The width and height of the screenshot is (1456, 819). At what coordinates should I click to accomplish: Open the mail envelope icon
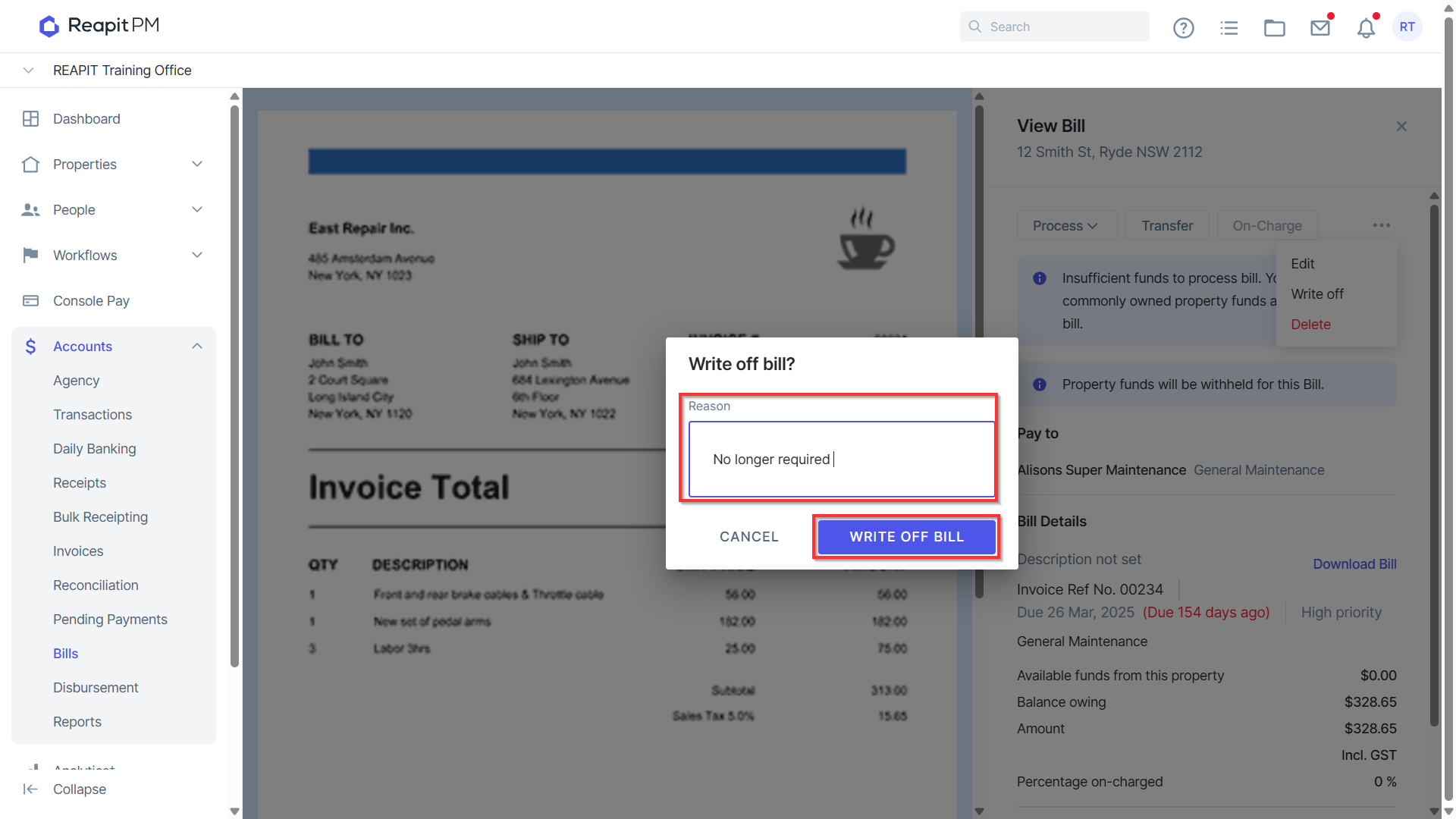click(x=1319, y=28)
